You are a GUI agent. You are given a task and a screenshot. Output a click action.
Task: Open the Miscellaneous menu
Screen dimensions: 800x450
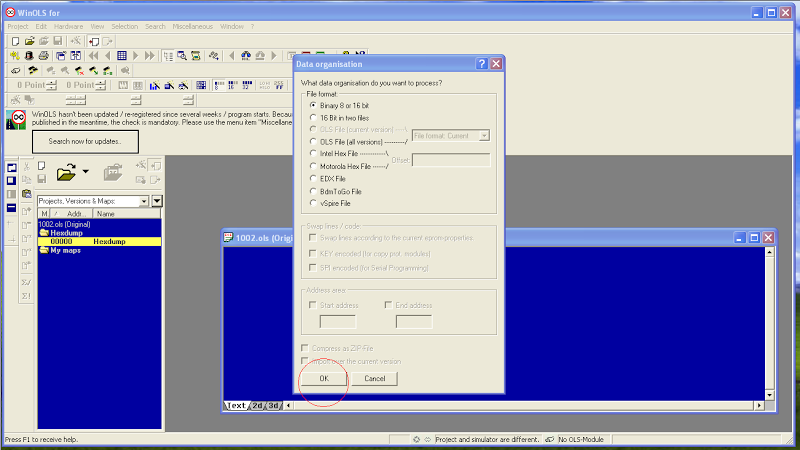(192, 27)
